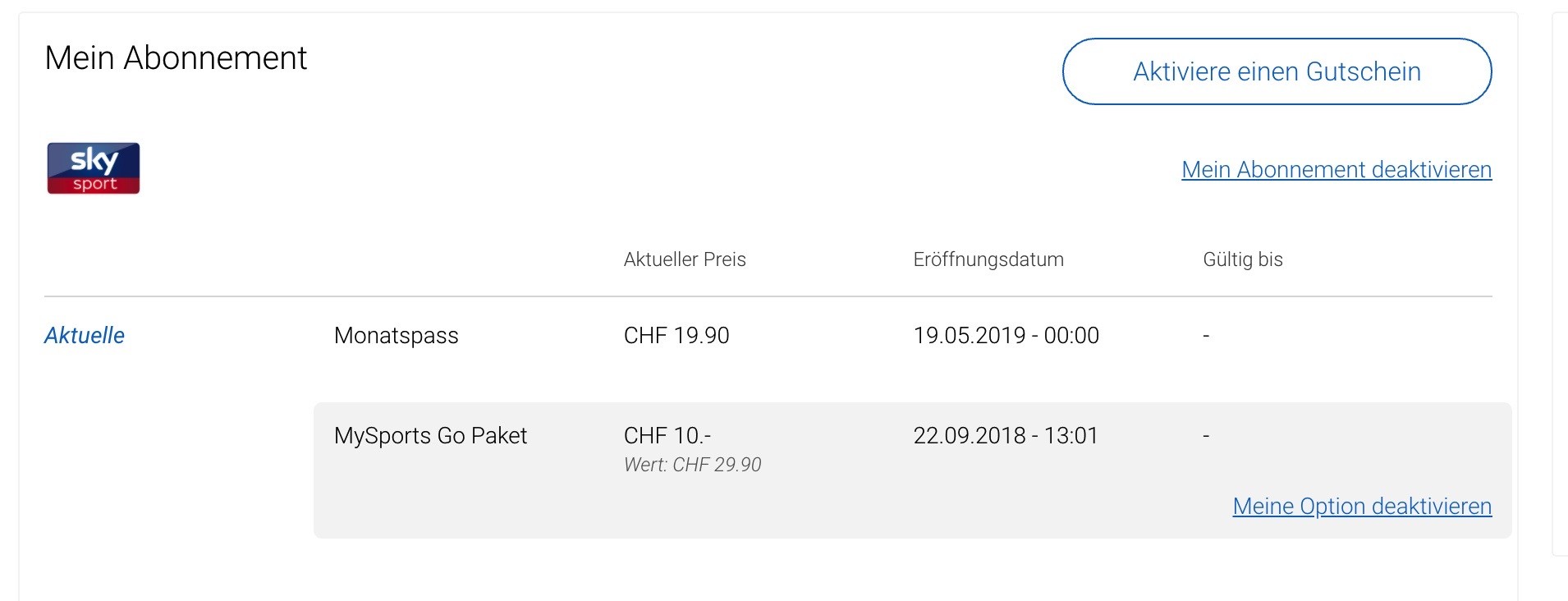Click the CHF 19.90 price
Viewport: 1568px width, 601px height.
pos(676,335)
